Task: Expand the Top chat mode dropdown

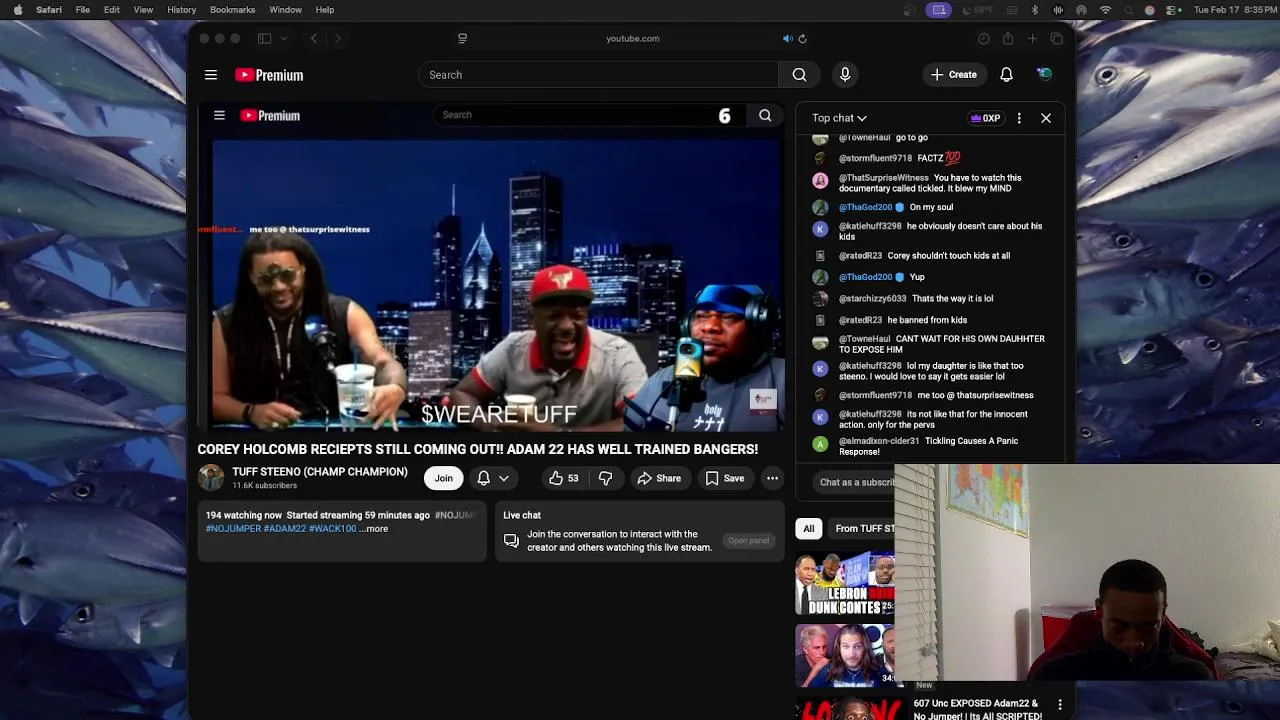Action: tap(839, 118)
